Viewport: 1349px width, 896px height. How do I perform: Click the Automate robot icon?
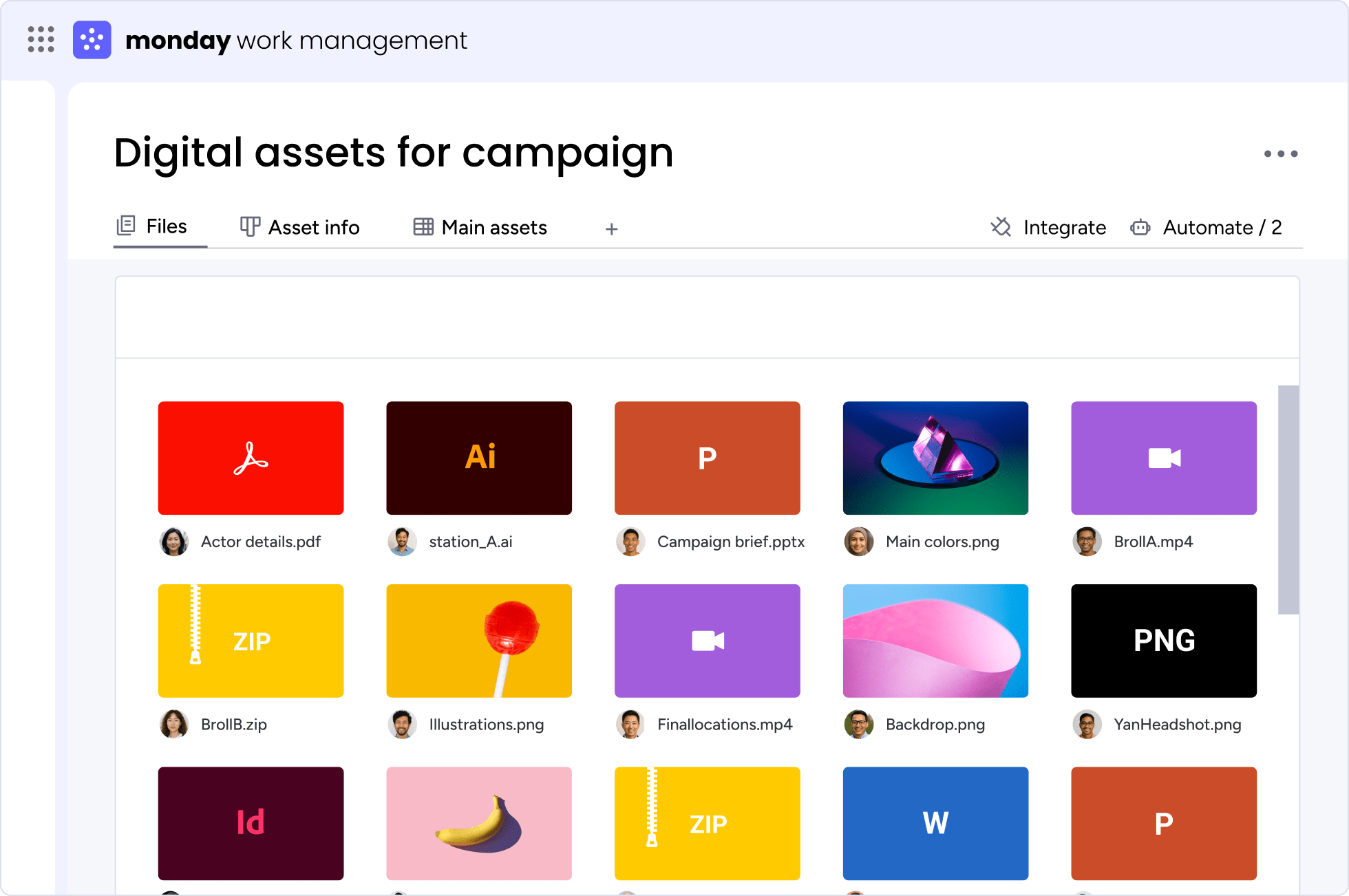point(1140,227)
